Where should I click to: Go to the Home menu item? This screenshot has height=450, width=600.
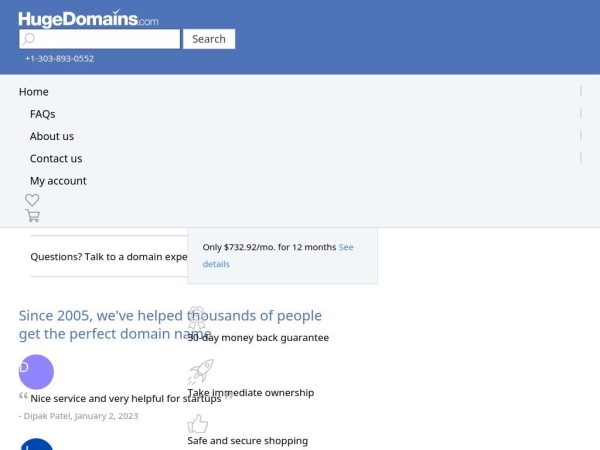(33, 92)
